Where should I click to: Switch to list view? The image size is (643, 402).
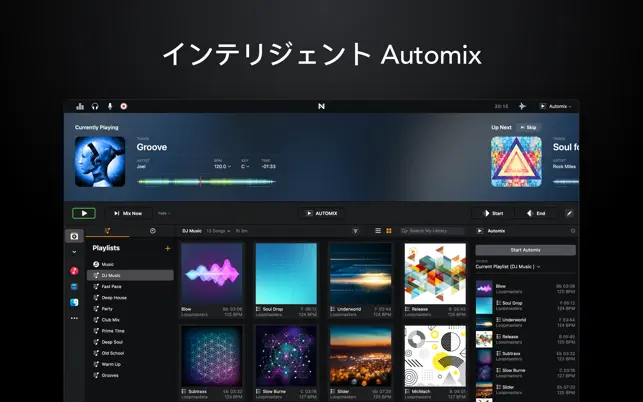click(378, 231)
